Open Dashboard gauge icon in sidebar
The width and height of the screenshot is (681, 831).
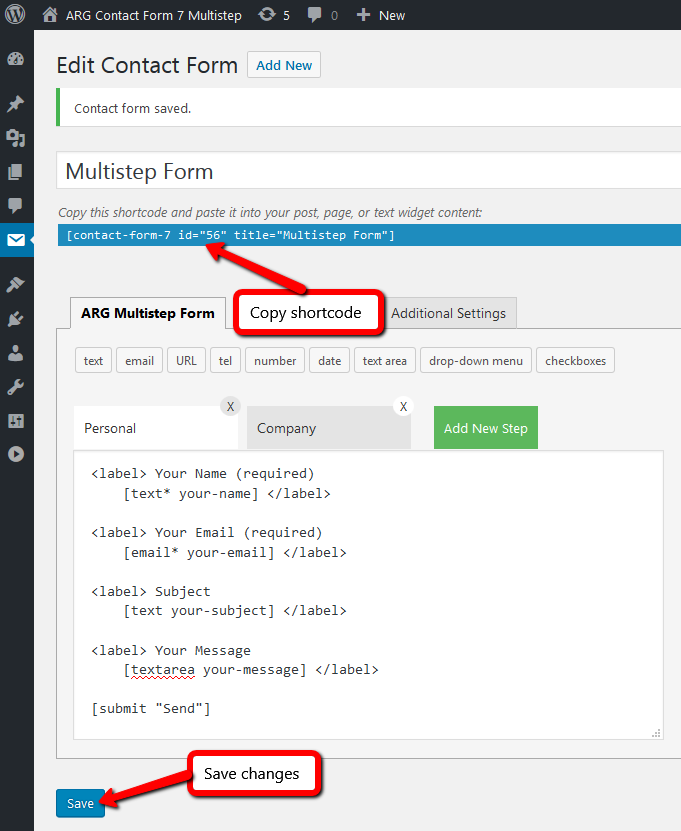(16, 59)
